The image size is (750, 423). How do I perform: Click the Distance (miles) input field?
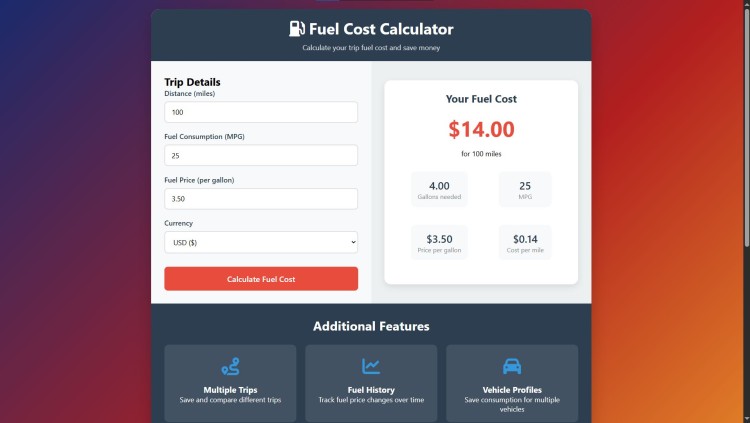click(261, 112)
